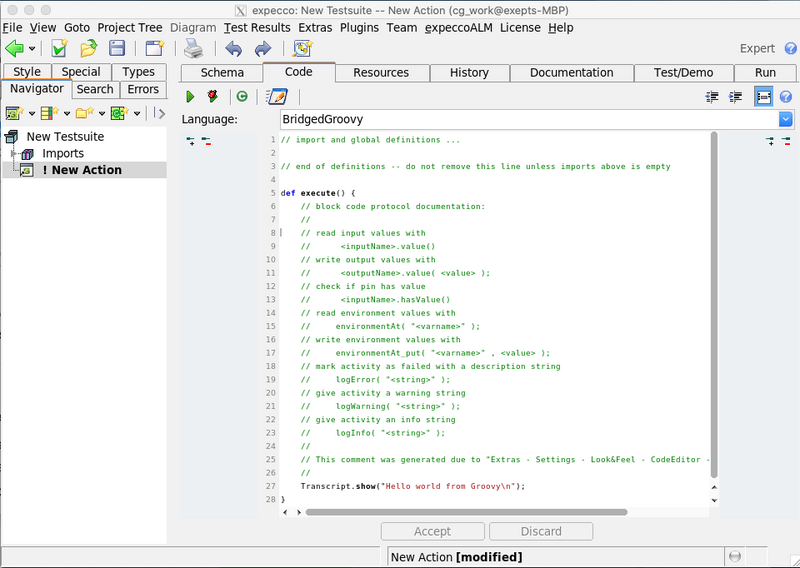Viewport: 800px width, 568px height.
Task: Click the horizontal scrollbar under the code editor
Action: point(466,512)
